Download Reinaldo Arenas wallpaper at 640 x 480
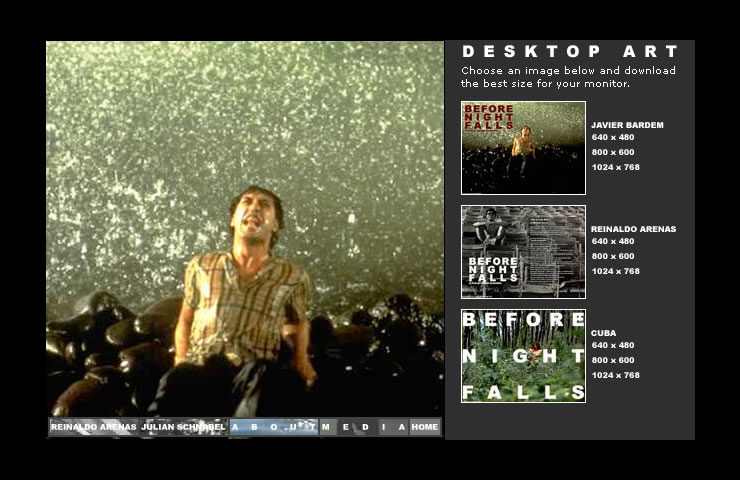The height and width of the screenshot is (480, 740). [613, 241]
